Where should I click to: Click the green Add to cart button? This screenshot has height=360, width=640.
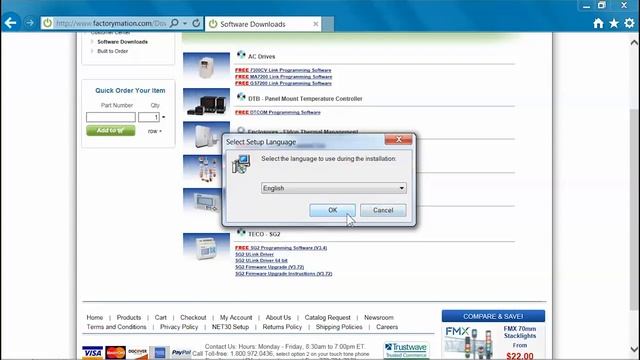click(111, 131)
